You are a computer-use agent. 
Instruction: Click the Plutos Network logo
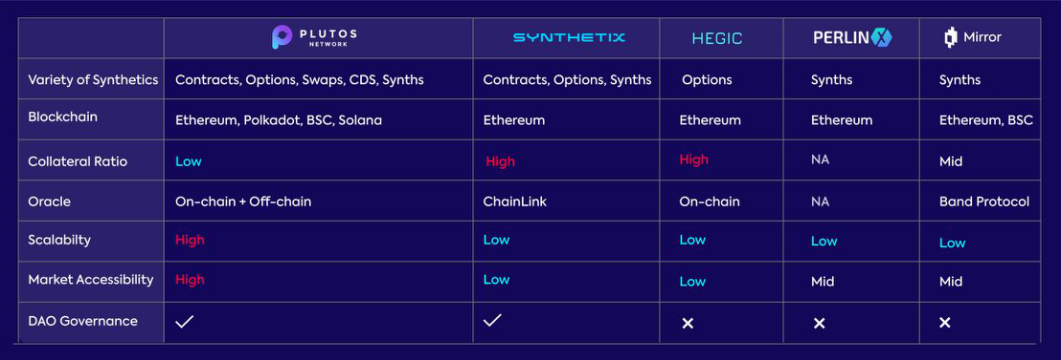(x=314, y=37)
